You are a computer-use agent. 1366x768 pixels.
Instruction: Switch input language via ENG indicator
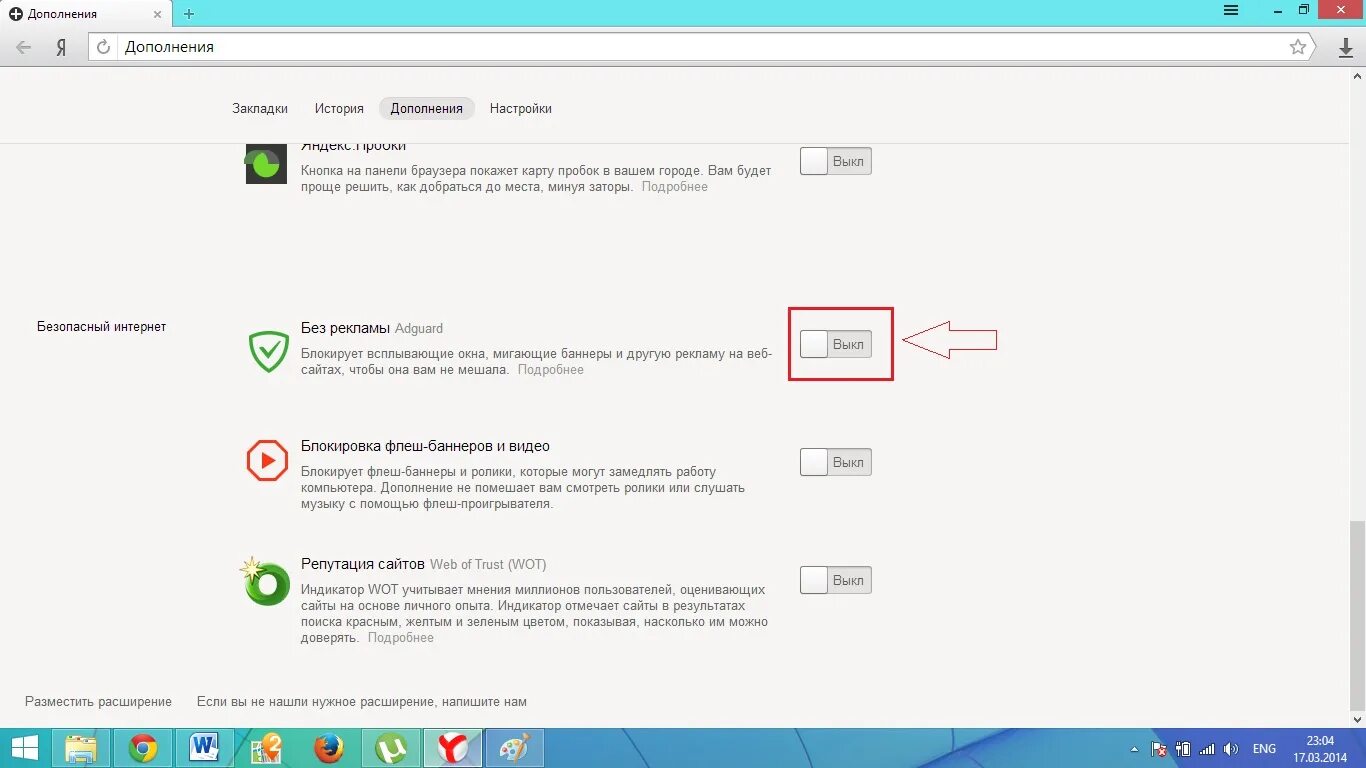[1264, 749]
